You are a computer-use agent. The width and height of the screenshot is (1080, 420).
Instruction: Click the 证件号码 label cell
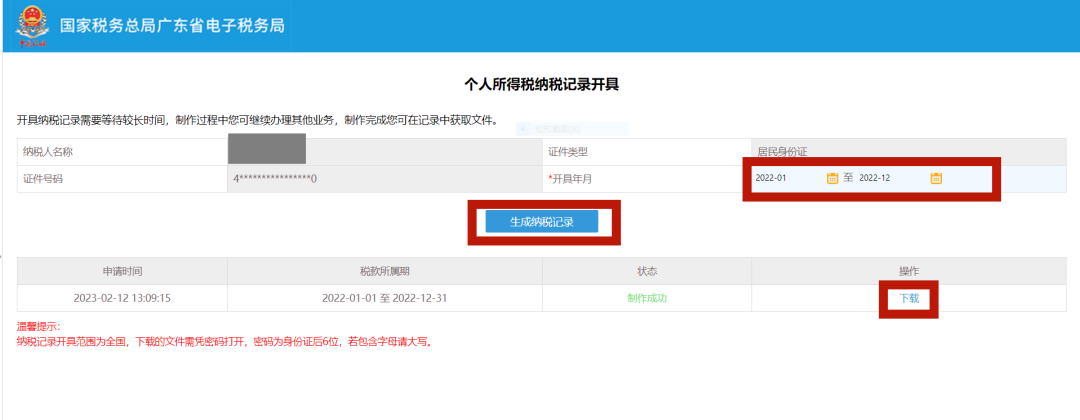coord(122,179)
